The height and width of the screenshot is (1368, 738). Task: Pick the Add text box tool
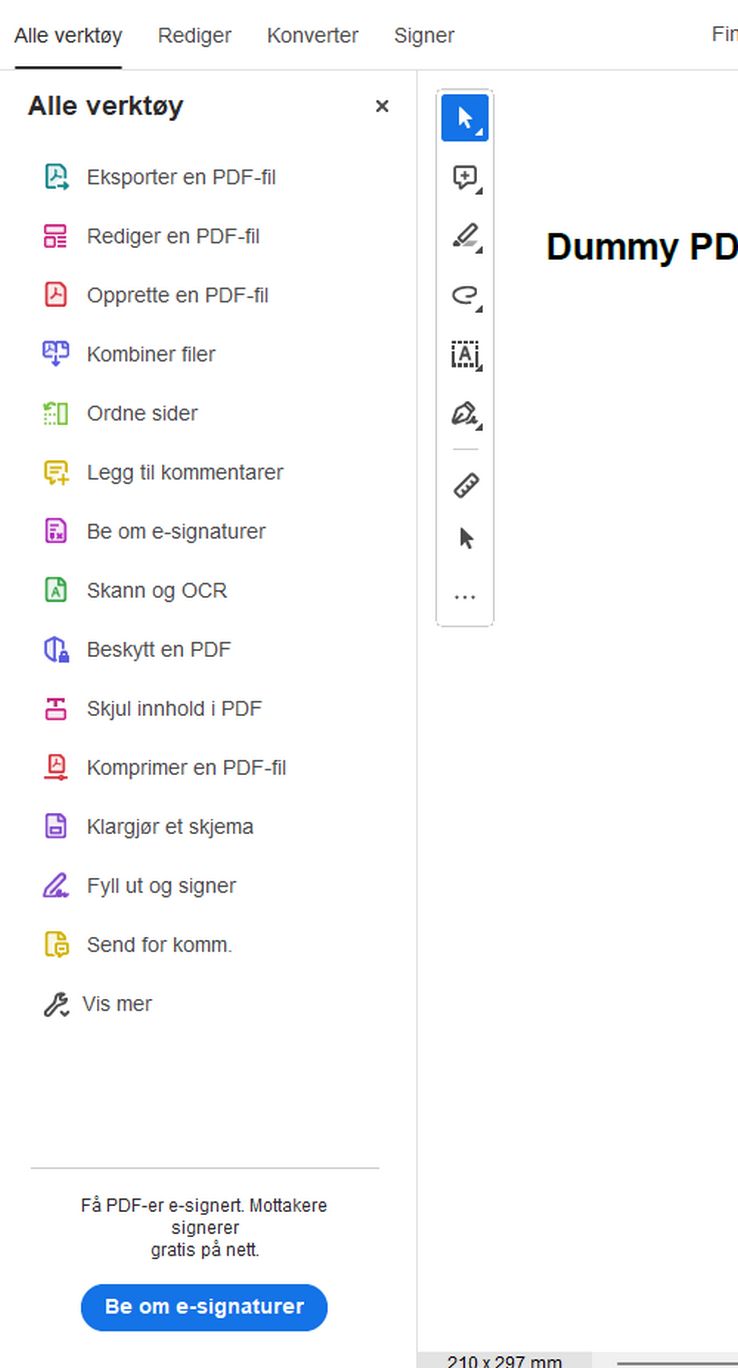(x=463, y=355)
